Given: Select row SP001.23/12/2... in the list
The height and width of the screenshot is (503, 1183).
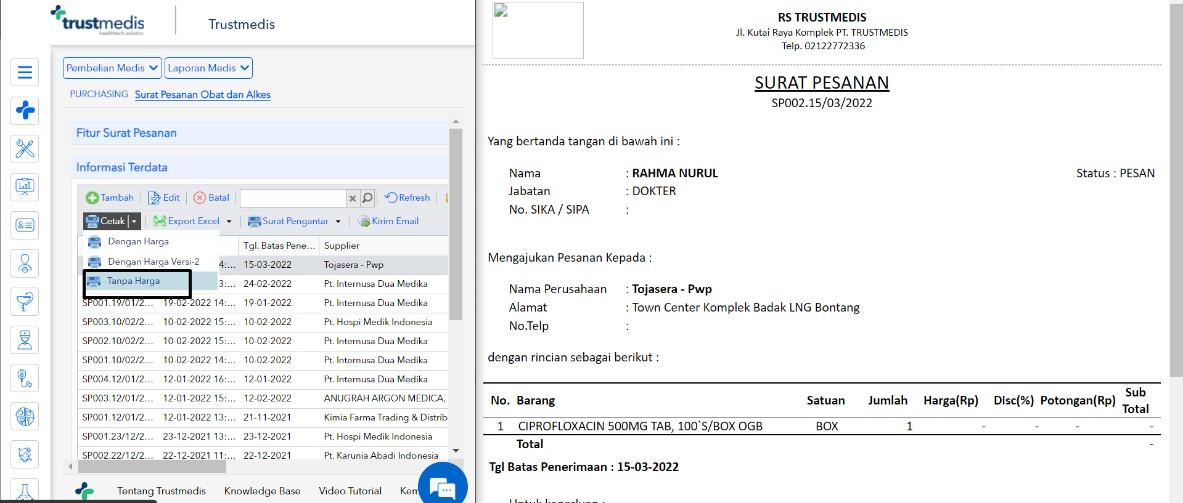Looking at the screenshot, I should (263, 437).
